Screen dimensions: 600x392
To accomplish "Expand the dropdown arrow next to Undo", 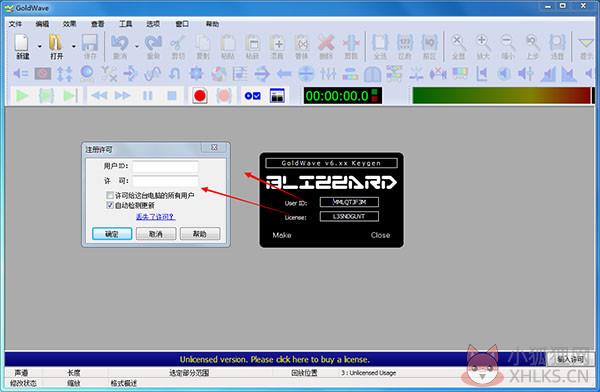I will 137,46.
